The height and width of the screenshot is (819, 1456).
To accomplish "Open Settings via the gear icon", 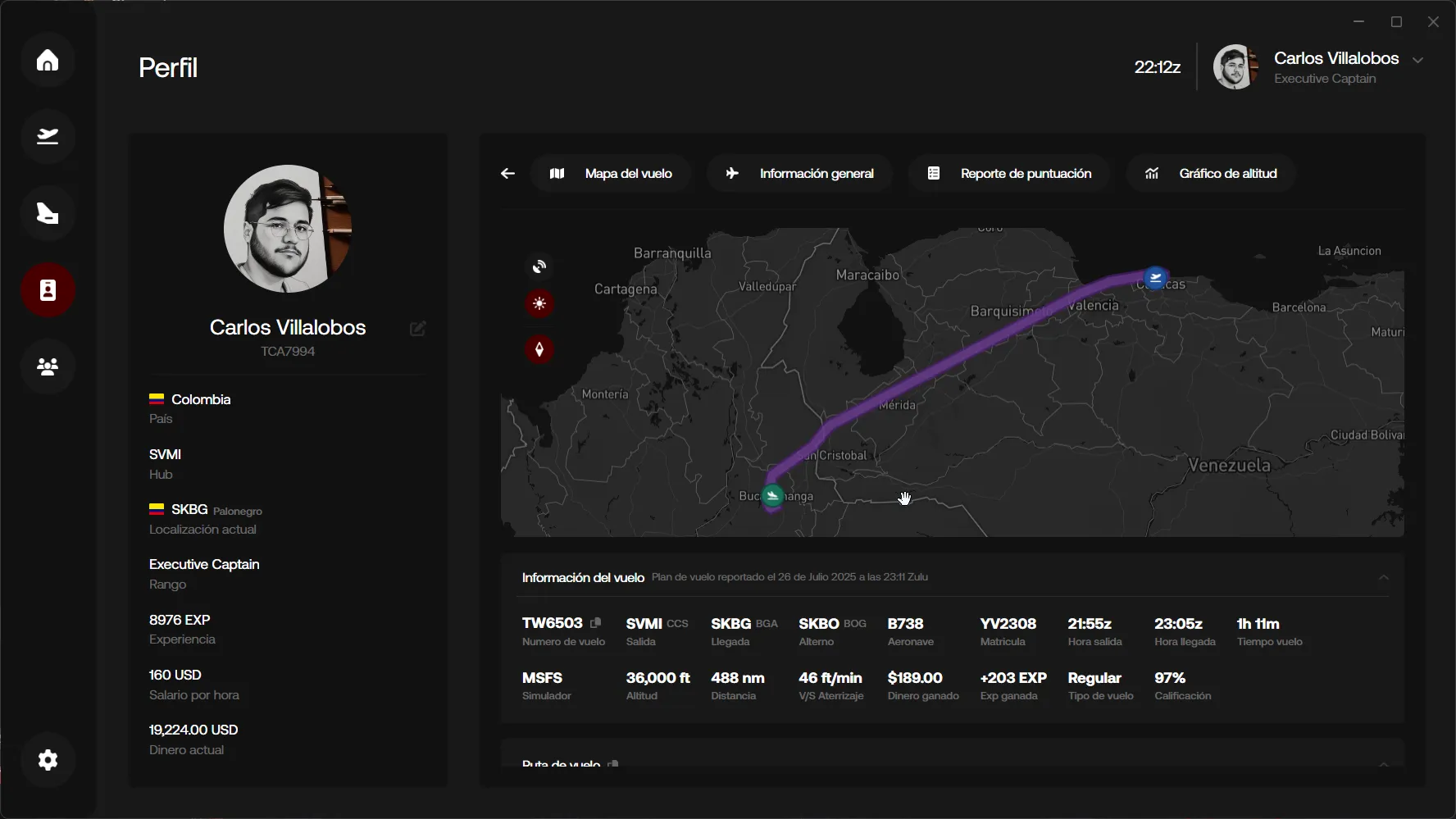I will coord(48,760).
